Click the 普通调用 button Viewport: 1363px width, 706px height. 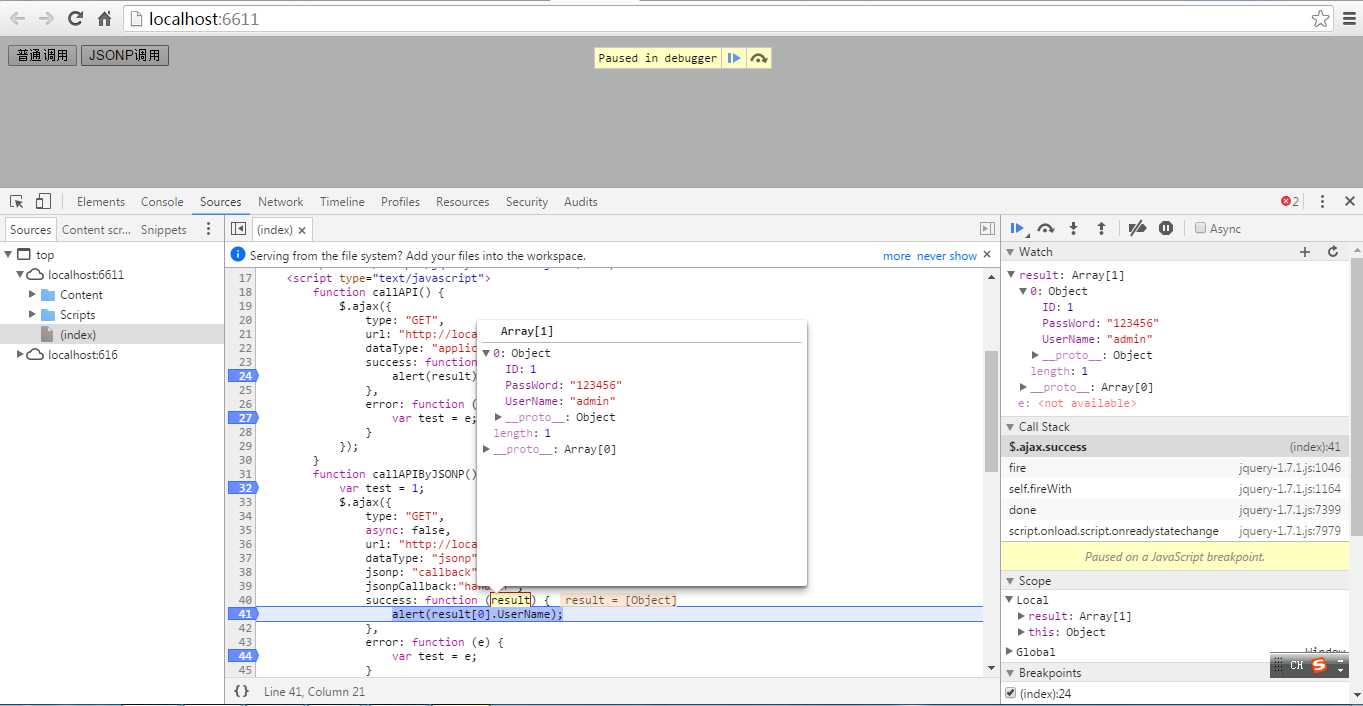click(x=42, y=55)
